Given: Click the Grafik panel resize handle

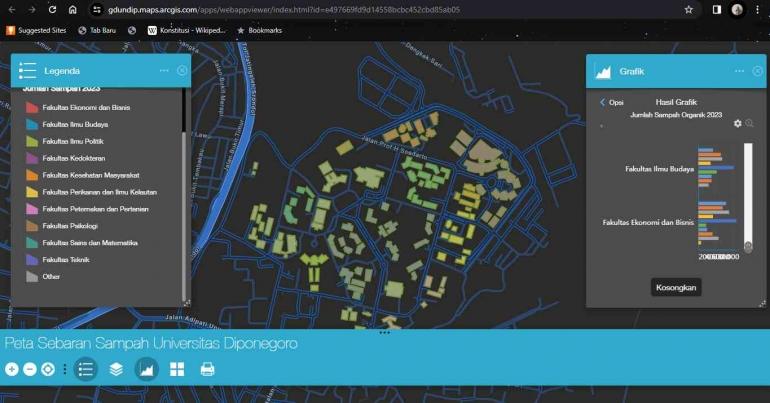Looking at the screenshot, I should click(x=762, y=304).
